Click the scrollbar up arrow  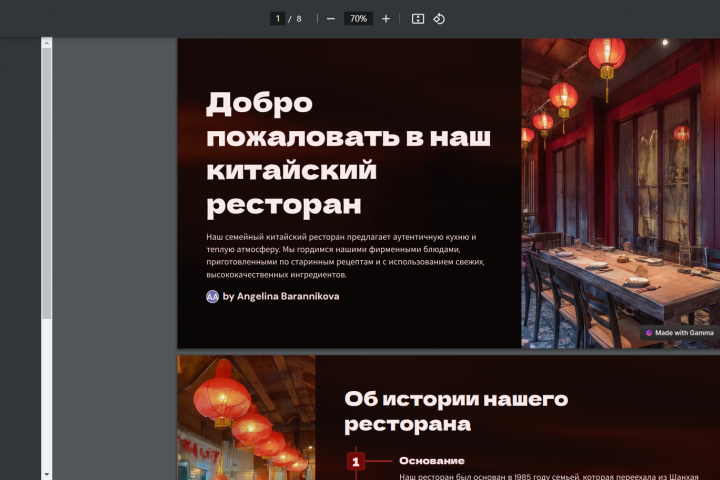pos(46,43)
